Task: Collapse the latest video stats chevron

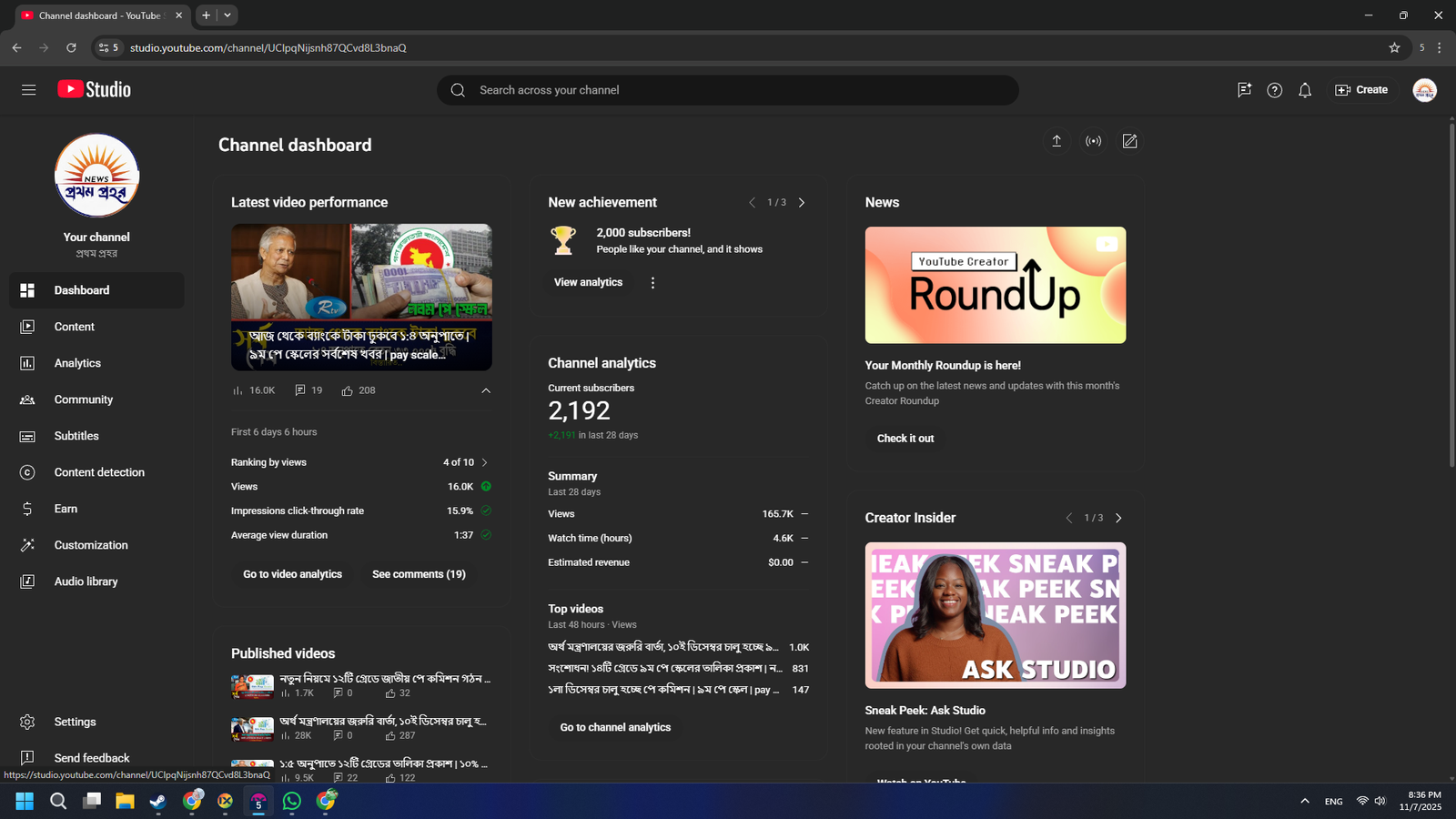Action: [x=486, y=390]
